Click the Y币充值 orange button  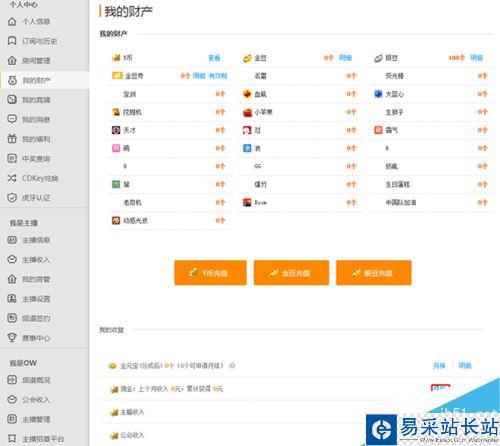point(210,273)
